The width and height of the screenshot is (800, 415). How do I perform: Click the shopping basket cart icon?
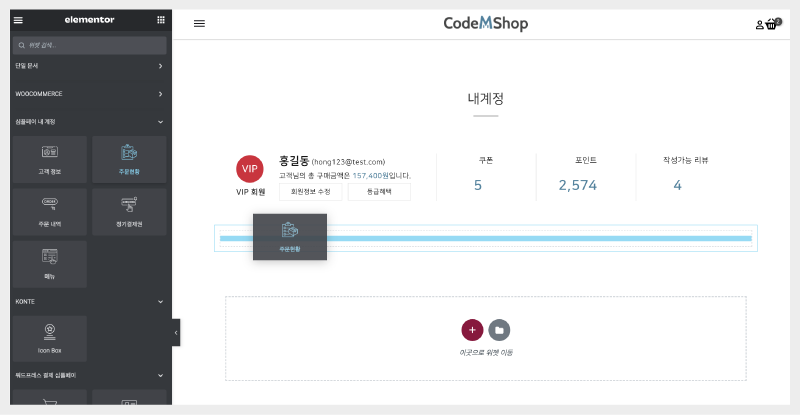[x=772, y=24]
